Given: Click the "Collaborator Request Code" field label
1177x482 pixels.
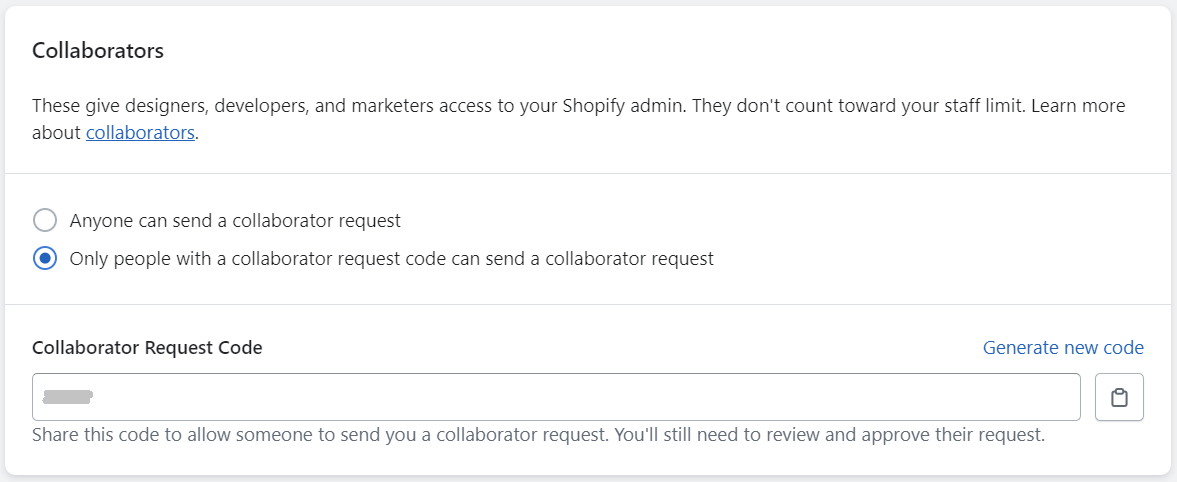Looking at the screenshot, I should pos(147,348).
